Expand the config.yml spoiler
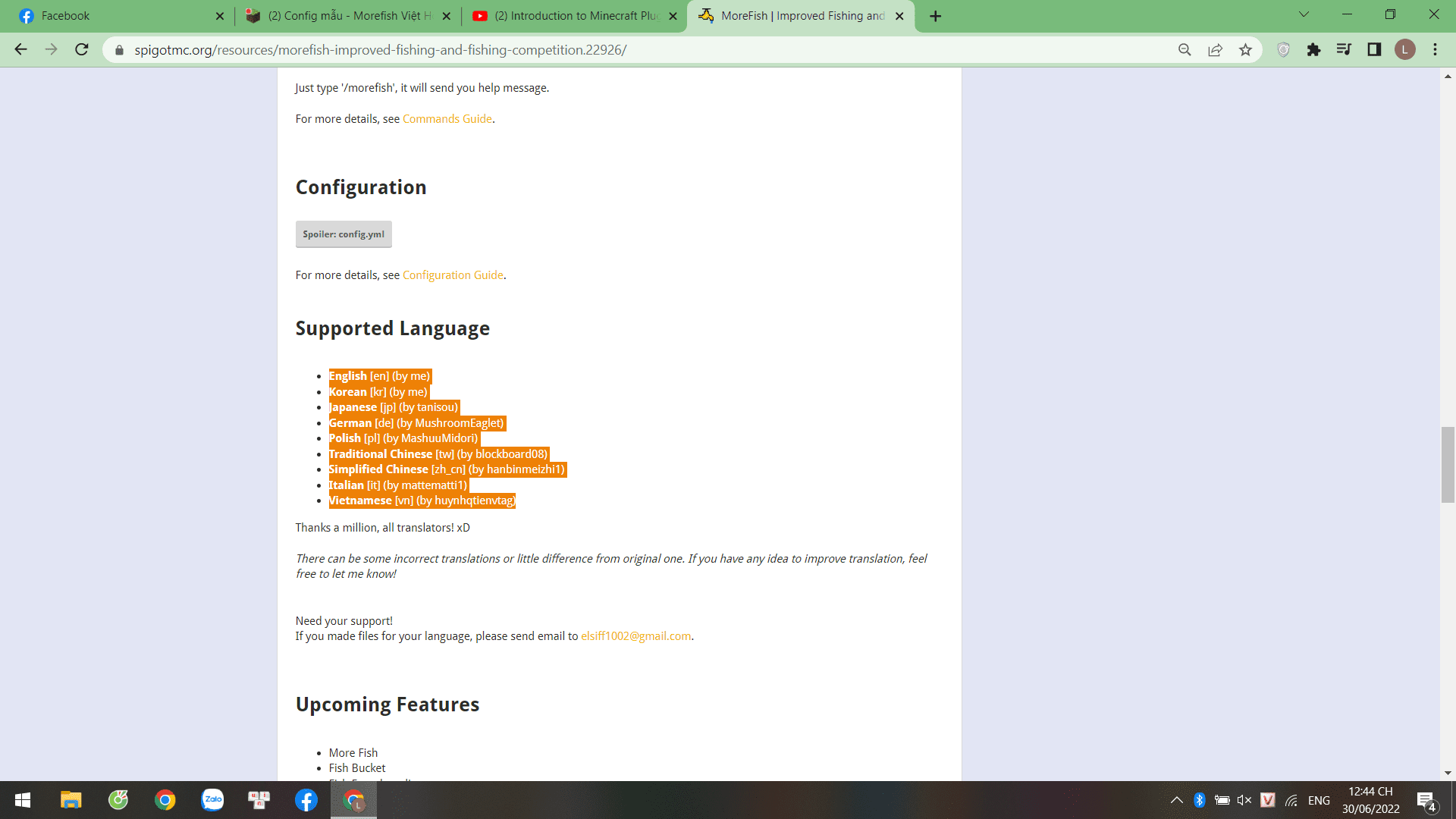The width and height of the screenshot is (1456, 819). tap(344, 234)
